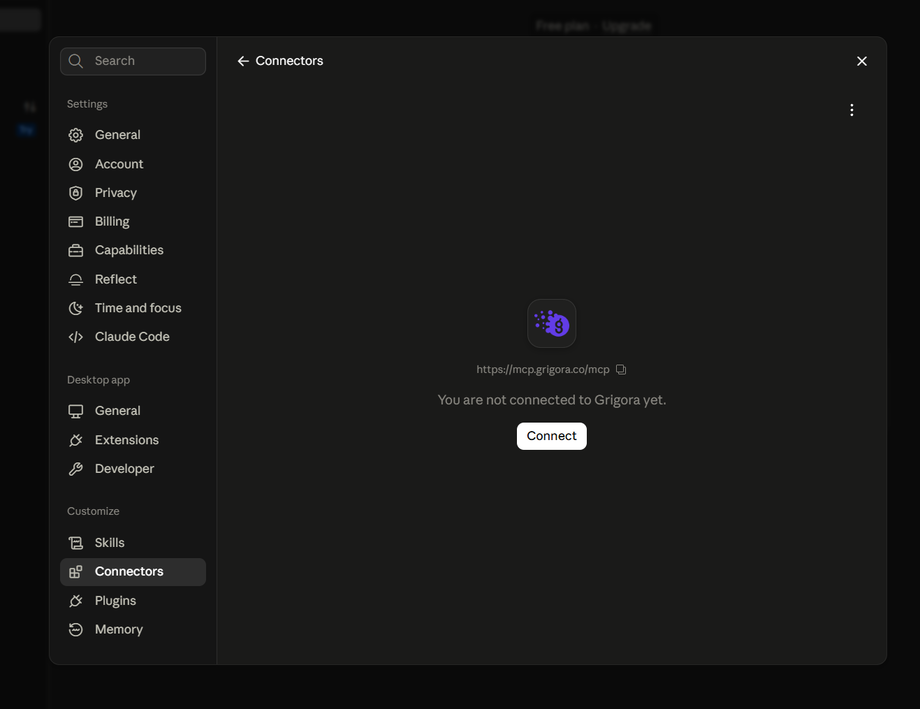The image size is (920, 709).
Task: Open General settings gear icon
Action: pyautogui.click(x=76, y=135)
